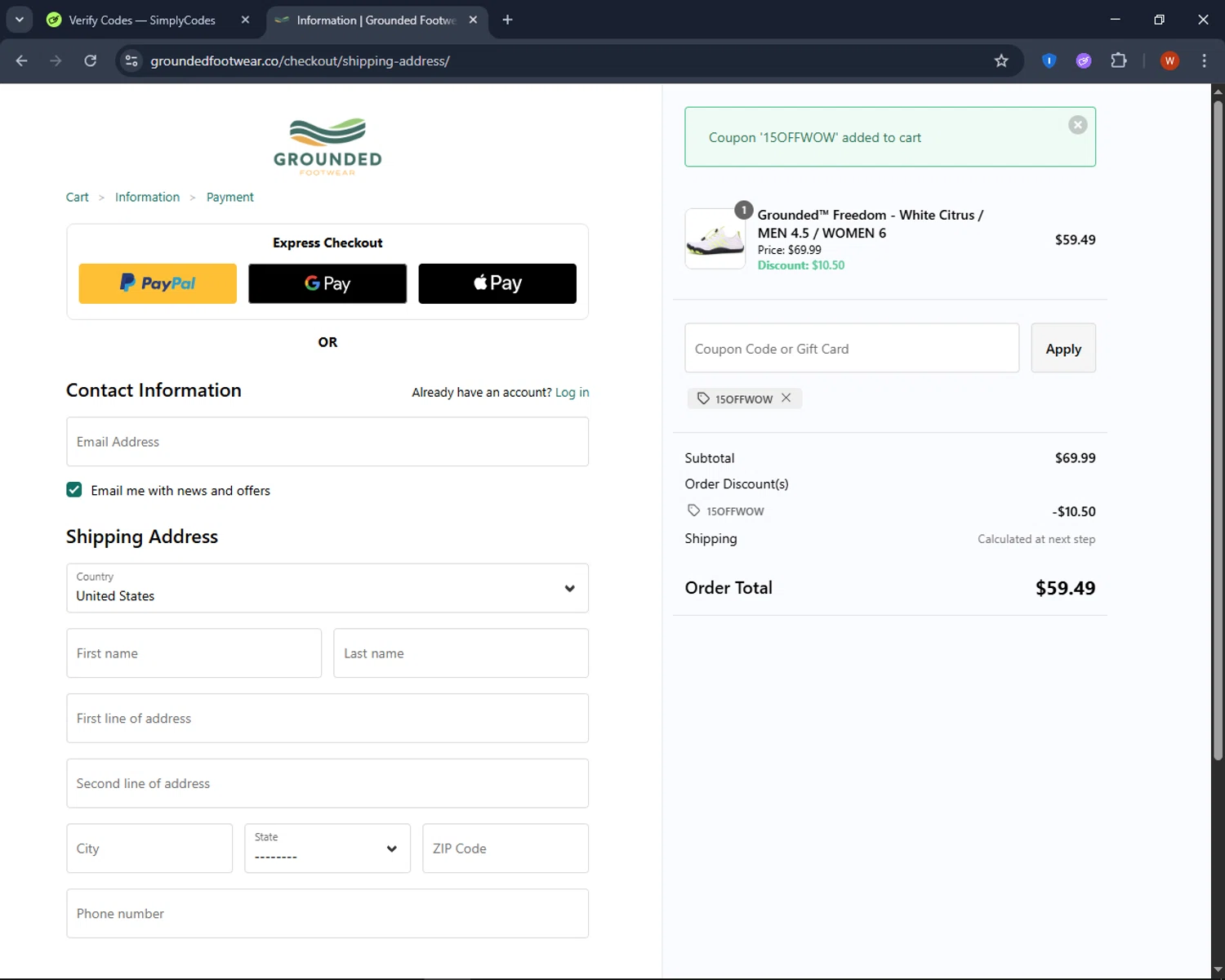Open the Chrome profile avatar W
Image resolution: width=1225 pixels, height=980 pixels.
pyautogui.click(x=1169, y=60)
